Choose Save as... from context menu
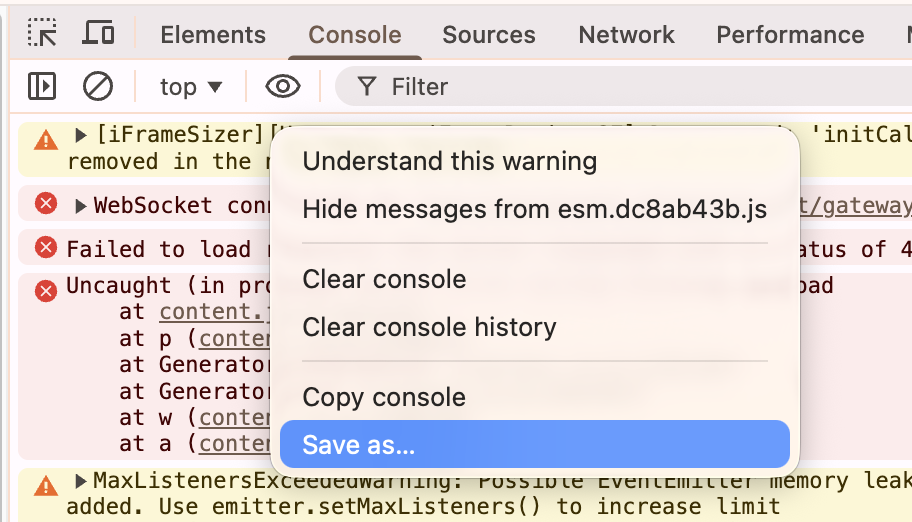This screenshot has height=522, width=912. click(x=534, y=445)
